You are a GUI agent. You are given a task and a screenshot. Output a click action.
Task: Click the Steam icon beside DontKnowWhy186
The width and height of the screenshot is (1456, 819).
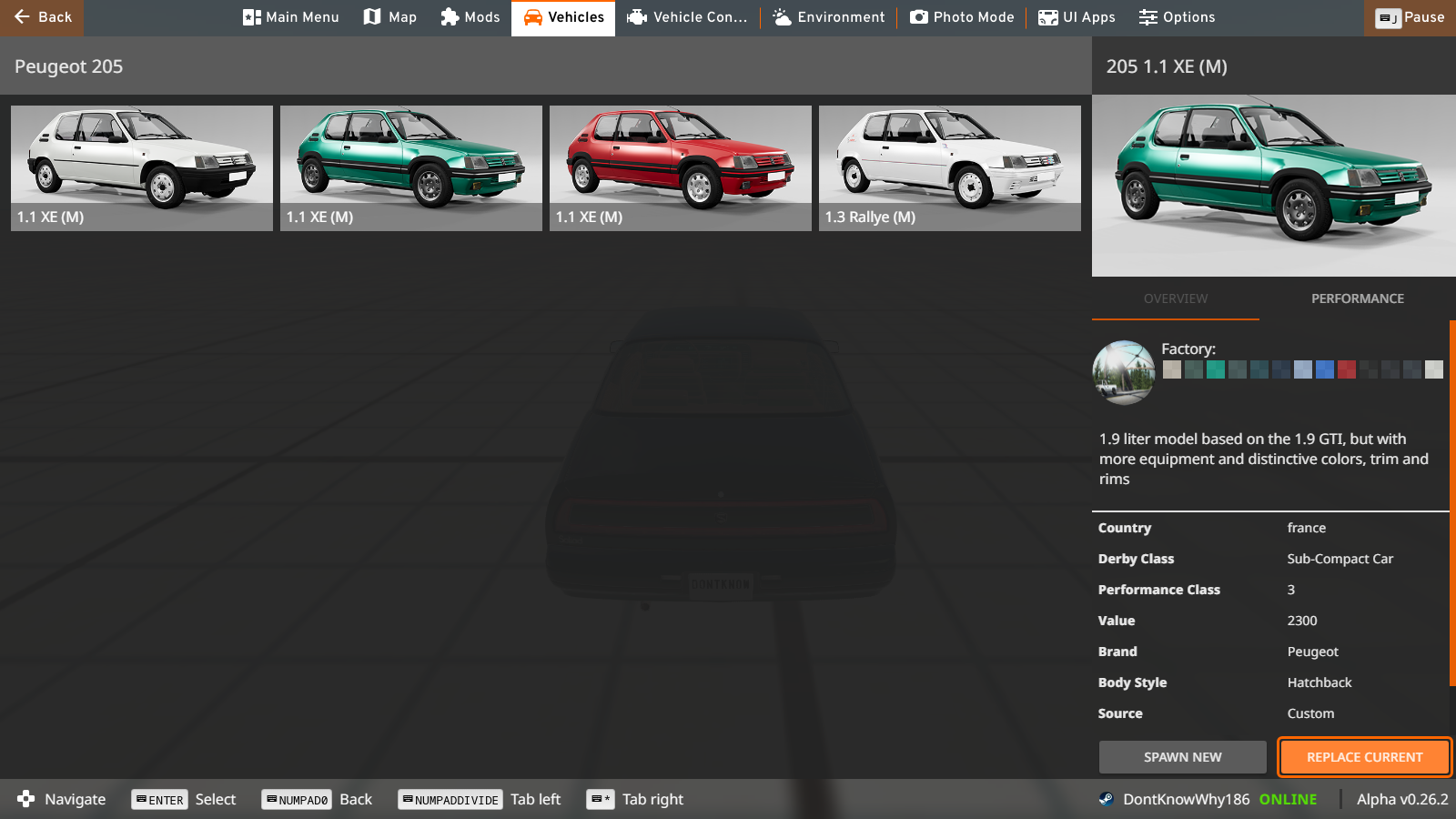(x=1107, y=799)
